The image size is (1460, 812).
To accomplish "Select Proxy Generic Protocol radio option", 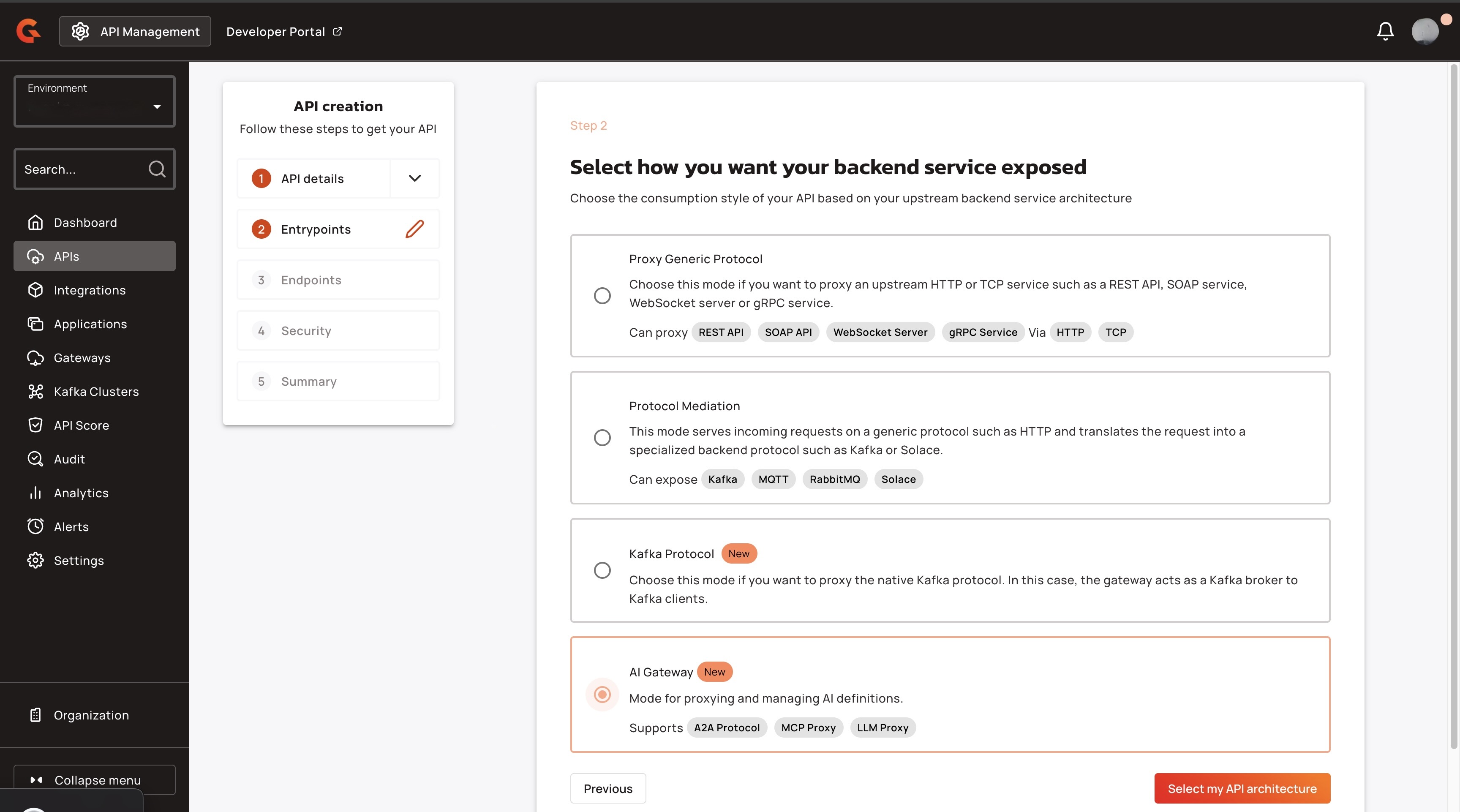I will click(602, 295).
